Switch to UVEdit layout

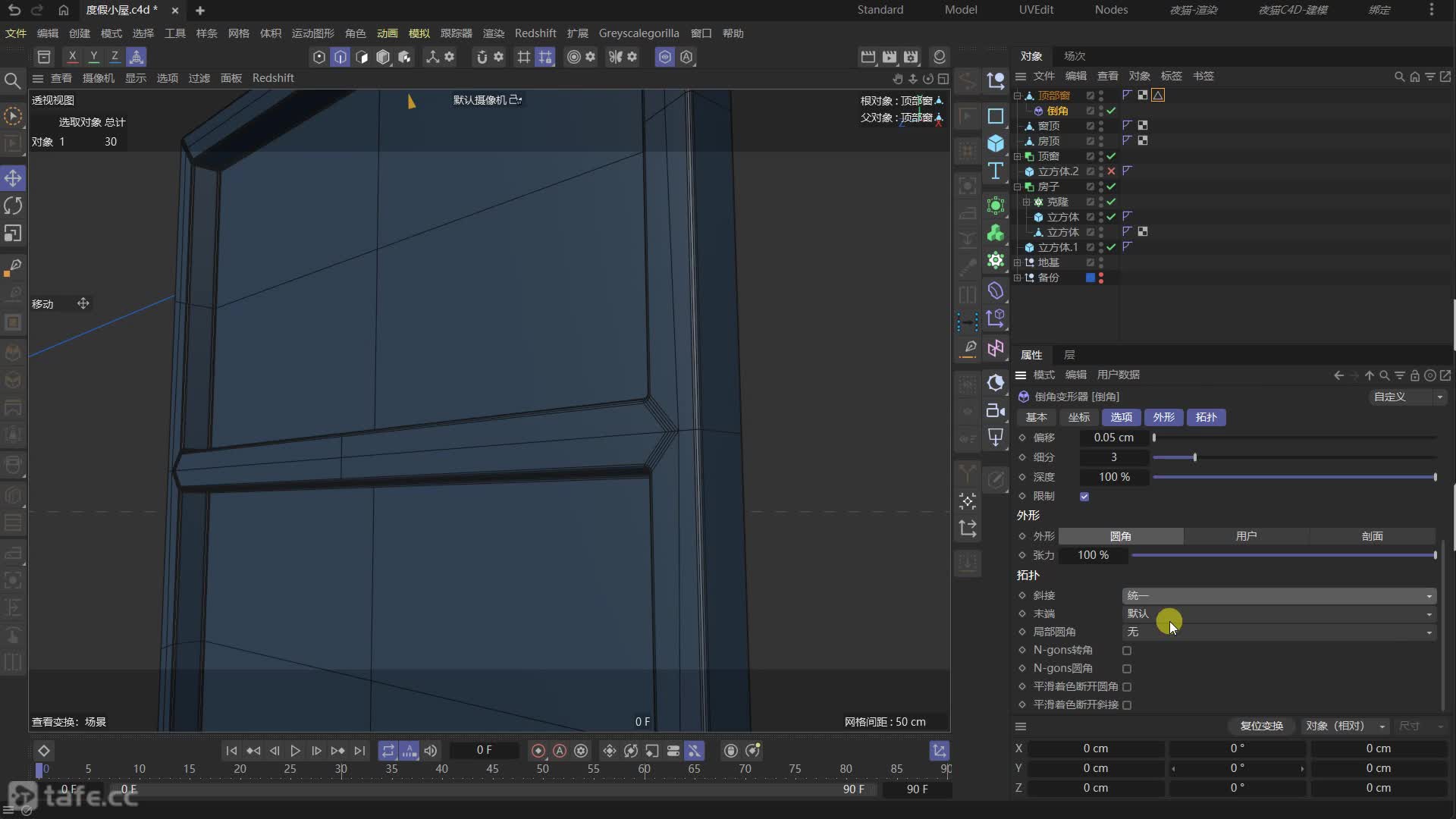coord(1036,10)
